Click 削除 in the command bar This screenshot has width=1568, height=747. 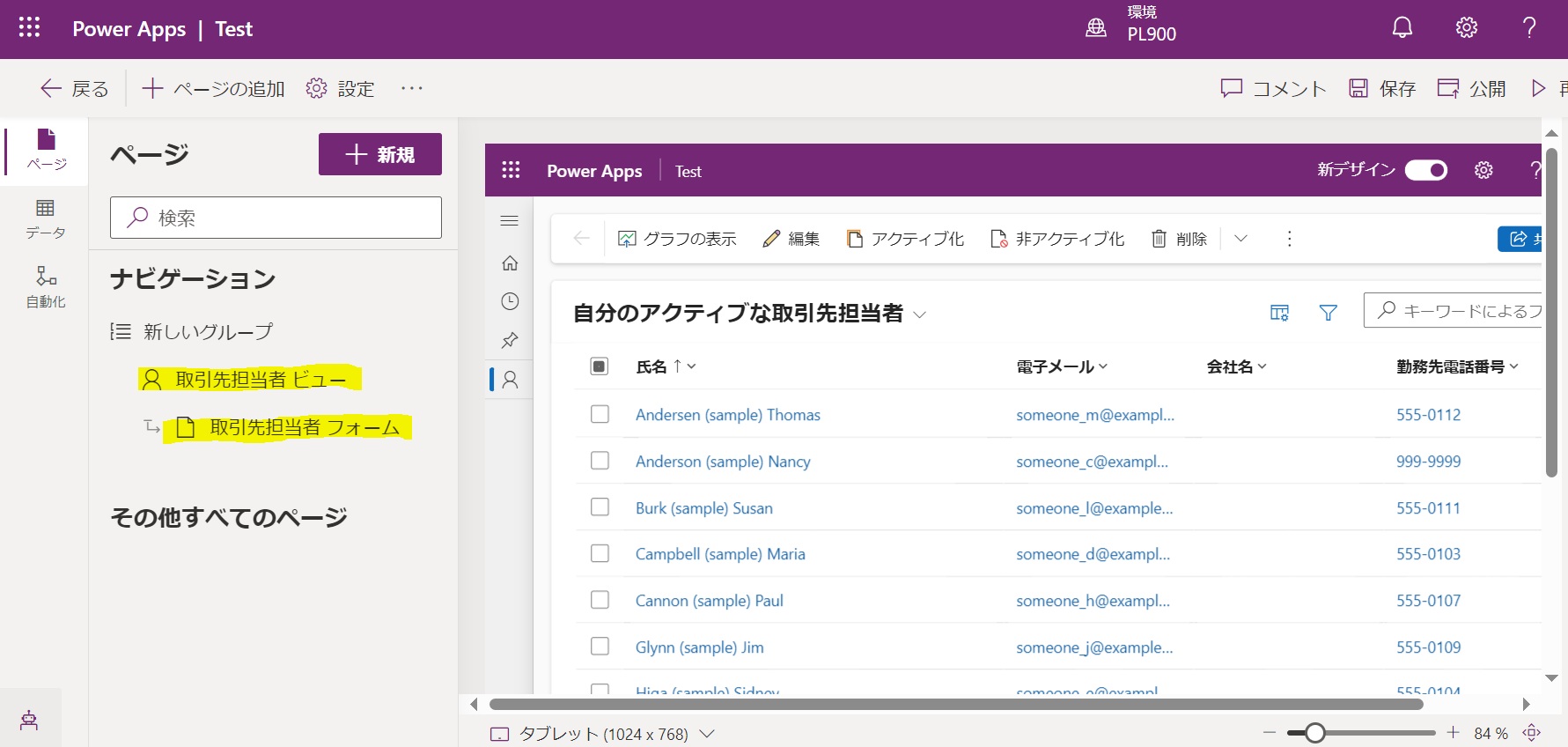[x=1179, y=239]
